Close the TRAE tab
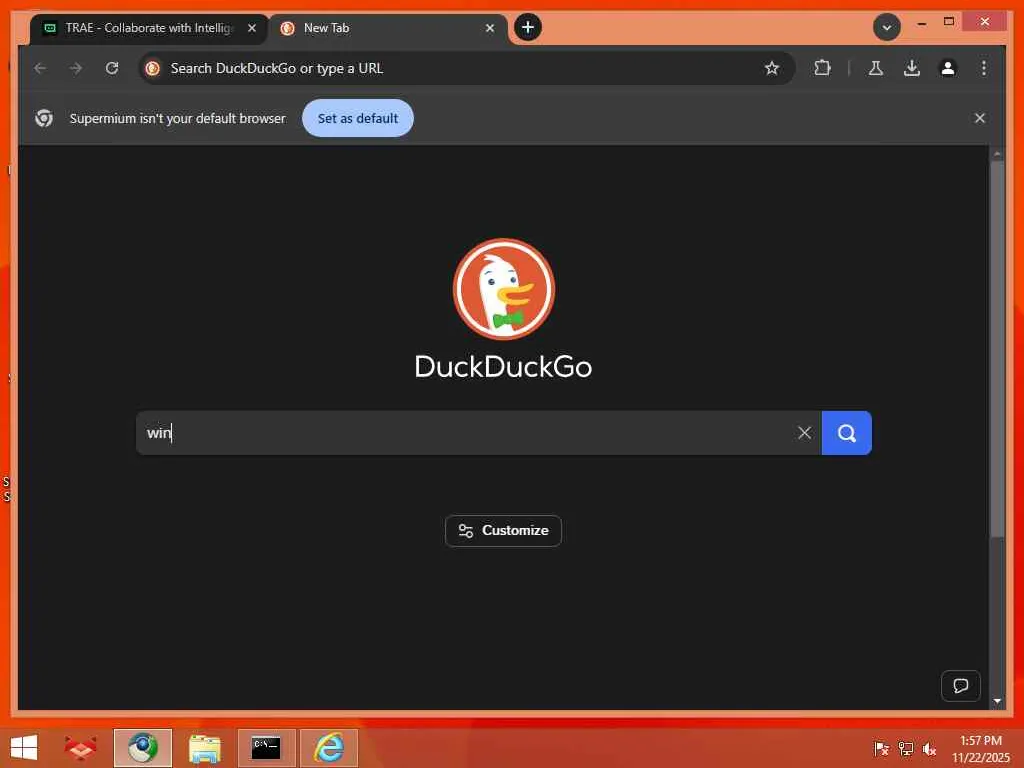Screen dimensions: 1024x768 pyautogui.click(x=251, y=28)
